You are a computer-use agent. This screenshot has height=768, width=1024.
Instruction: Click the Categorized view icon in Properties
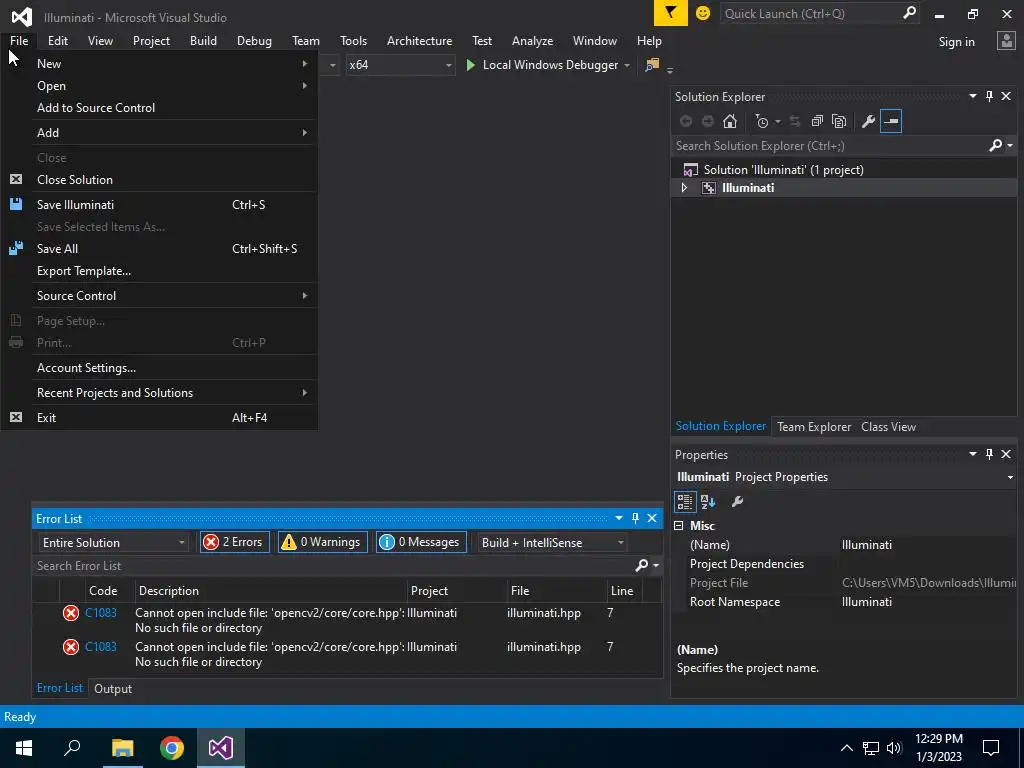[x=684, y=502]
